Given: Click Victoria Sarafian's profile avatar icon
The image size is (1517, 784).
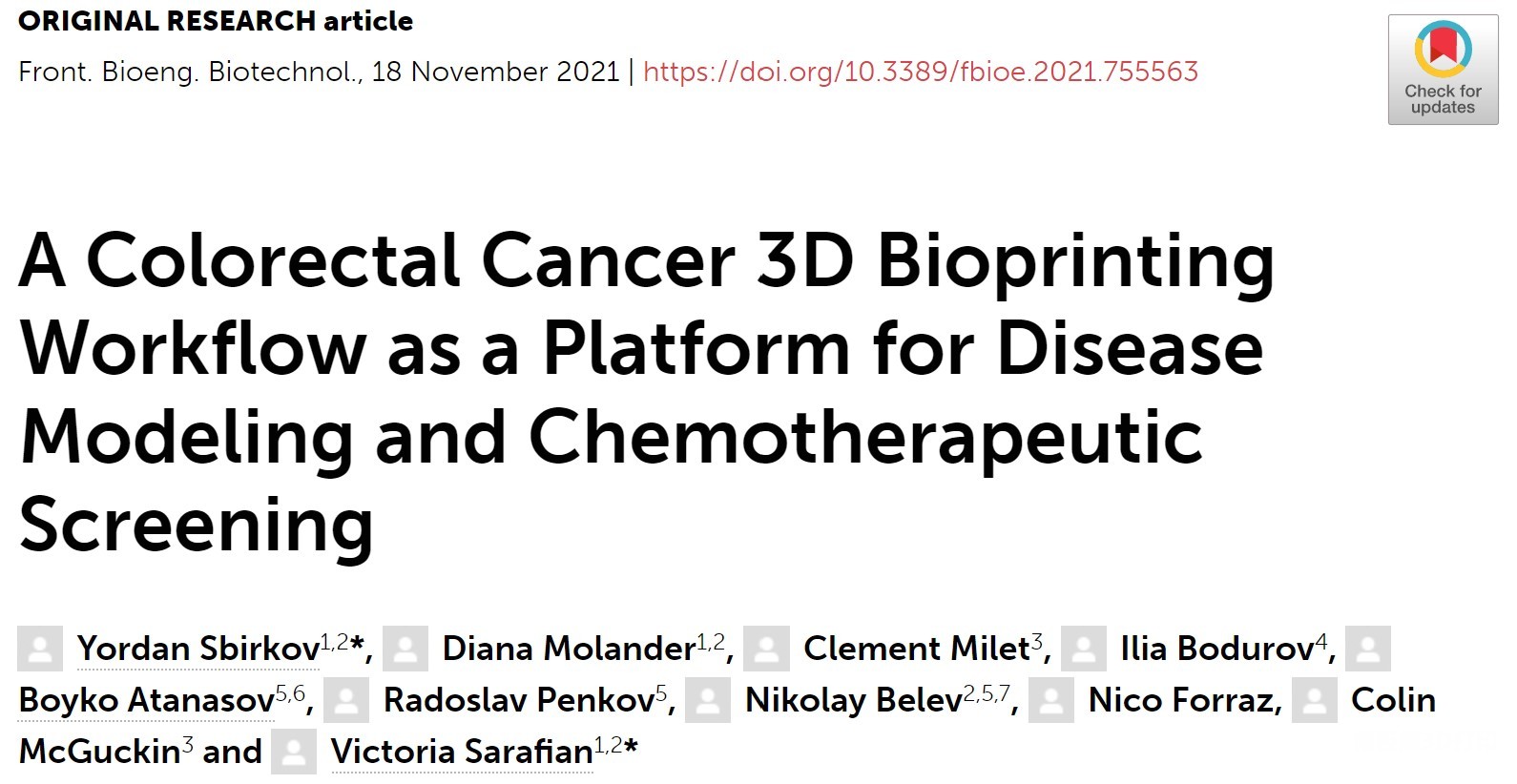Looking at the screenshot, I should [294, 752].
